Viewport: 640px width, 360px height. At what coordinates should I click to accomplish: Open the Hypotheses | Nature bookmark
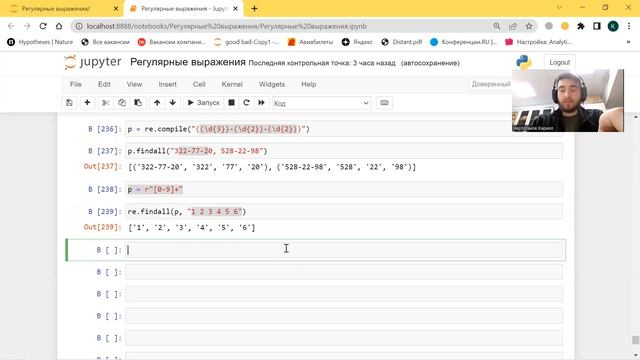click(x=40, y=42)
